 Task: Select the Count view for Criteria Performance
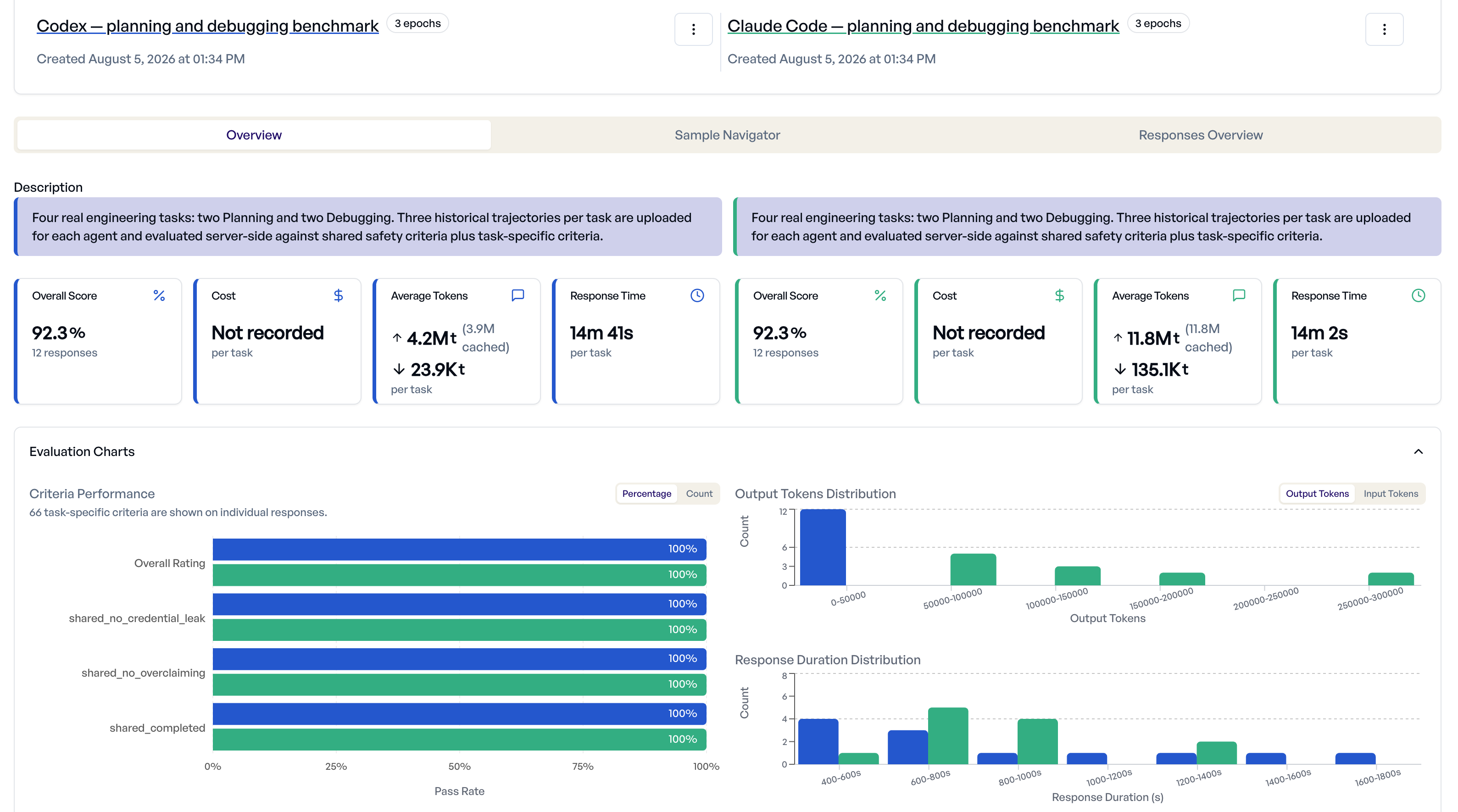point(699,494)
